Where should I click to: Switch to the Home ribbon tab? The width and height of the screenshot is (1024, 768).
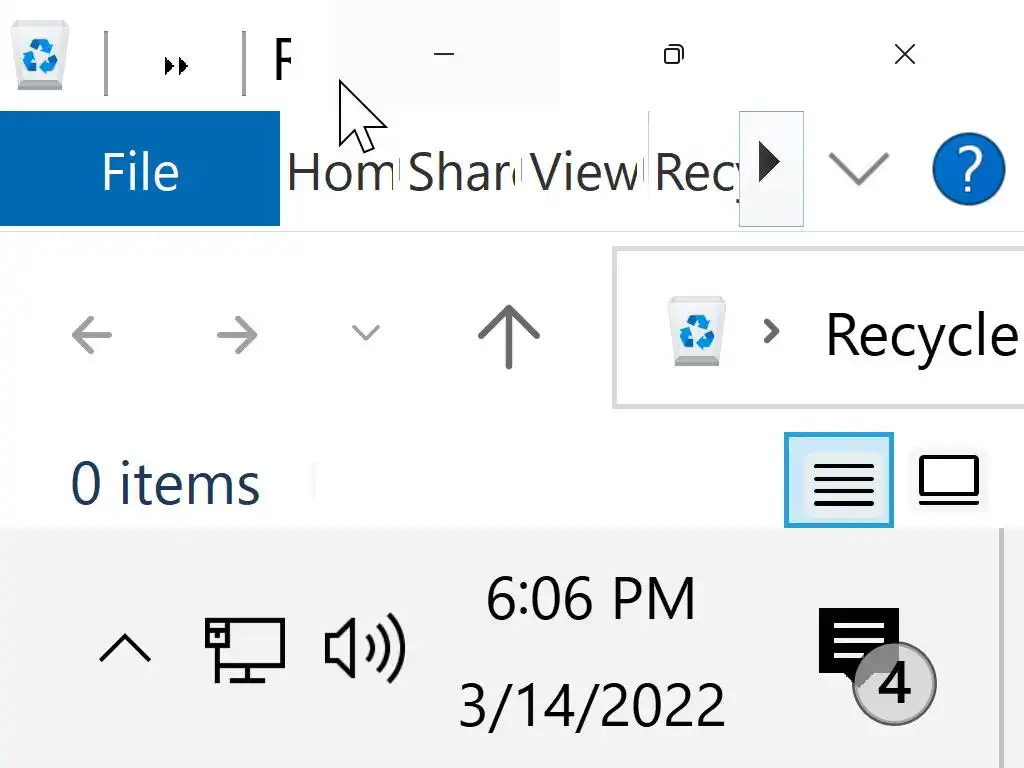[340, 173]
